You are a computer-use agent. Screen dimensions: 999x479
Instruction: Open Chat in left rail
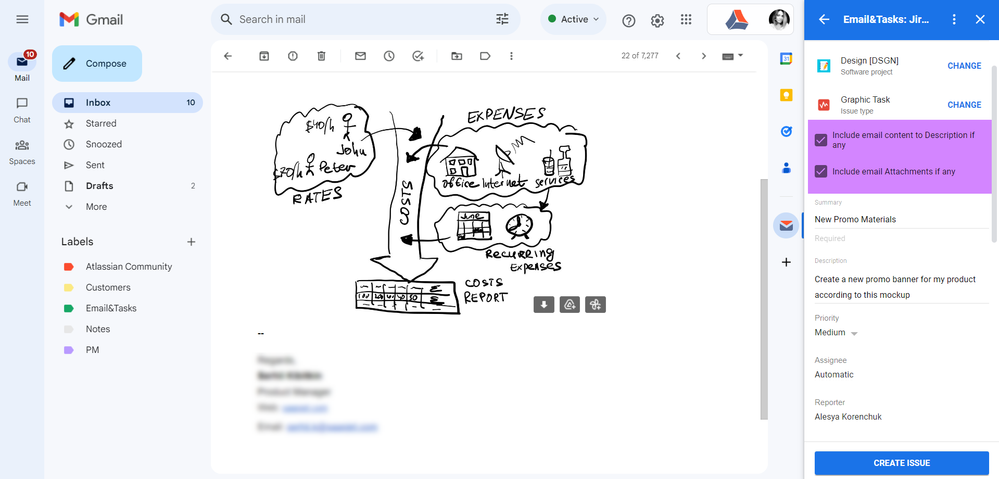[x=22, y=110]
